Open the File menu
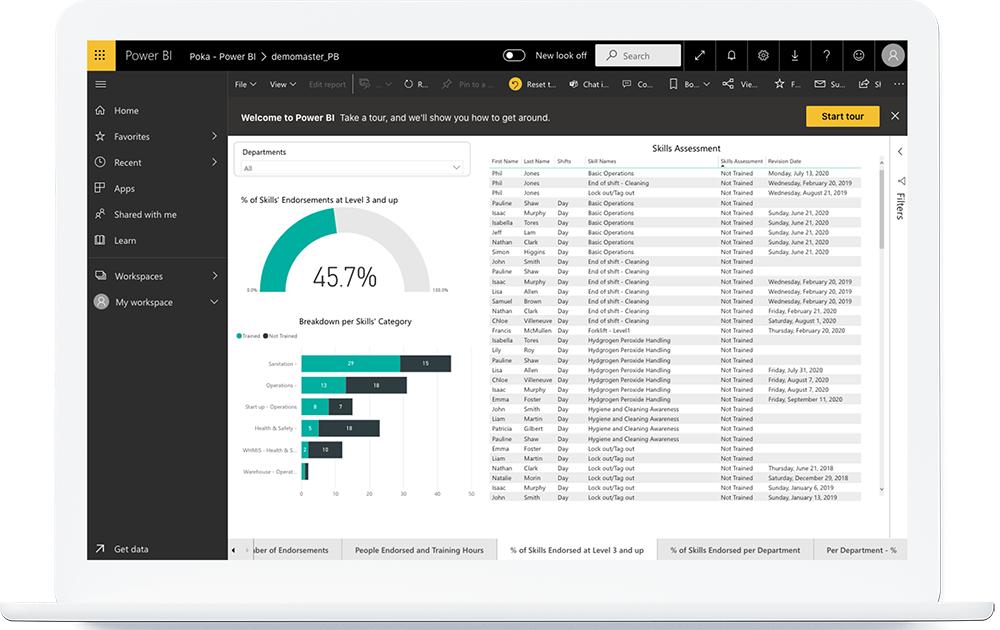Screen dimensions: 1000x630 245,84
